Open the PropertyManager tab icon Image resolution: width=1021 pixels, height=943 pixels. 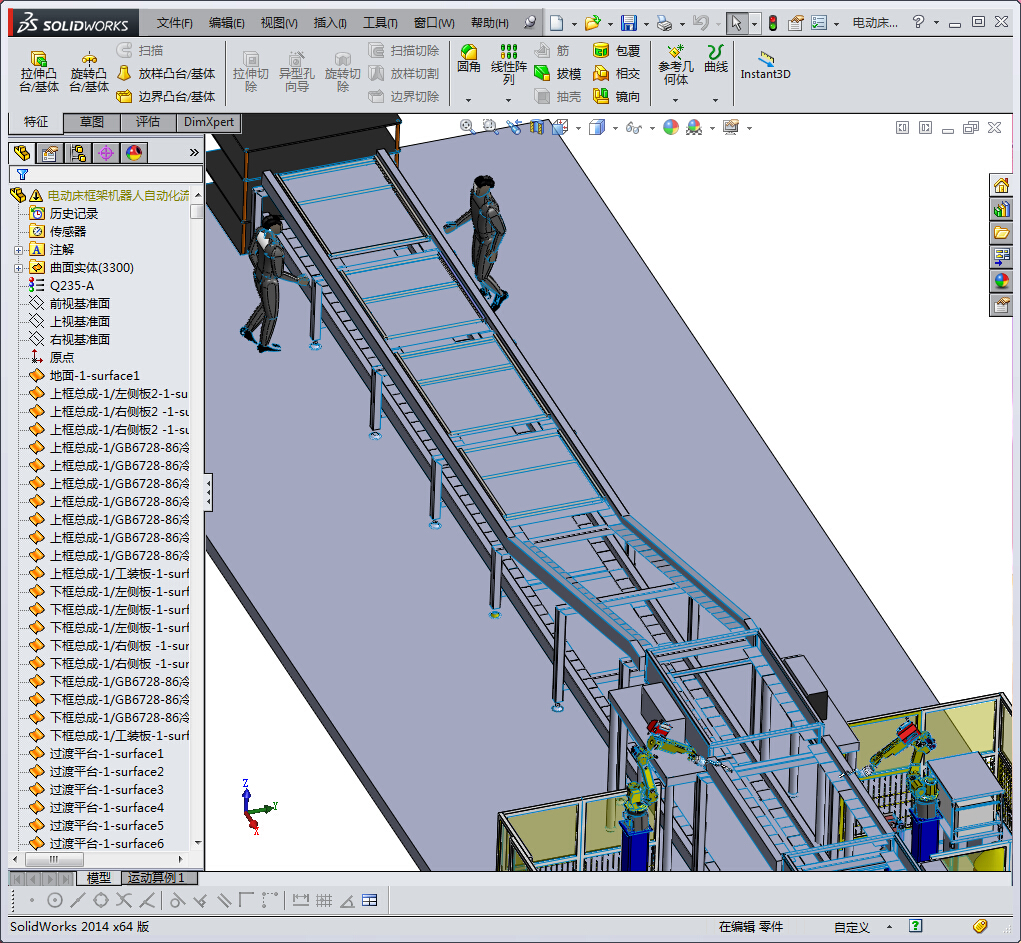coord(49,153)
